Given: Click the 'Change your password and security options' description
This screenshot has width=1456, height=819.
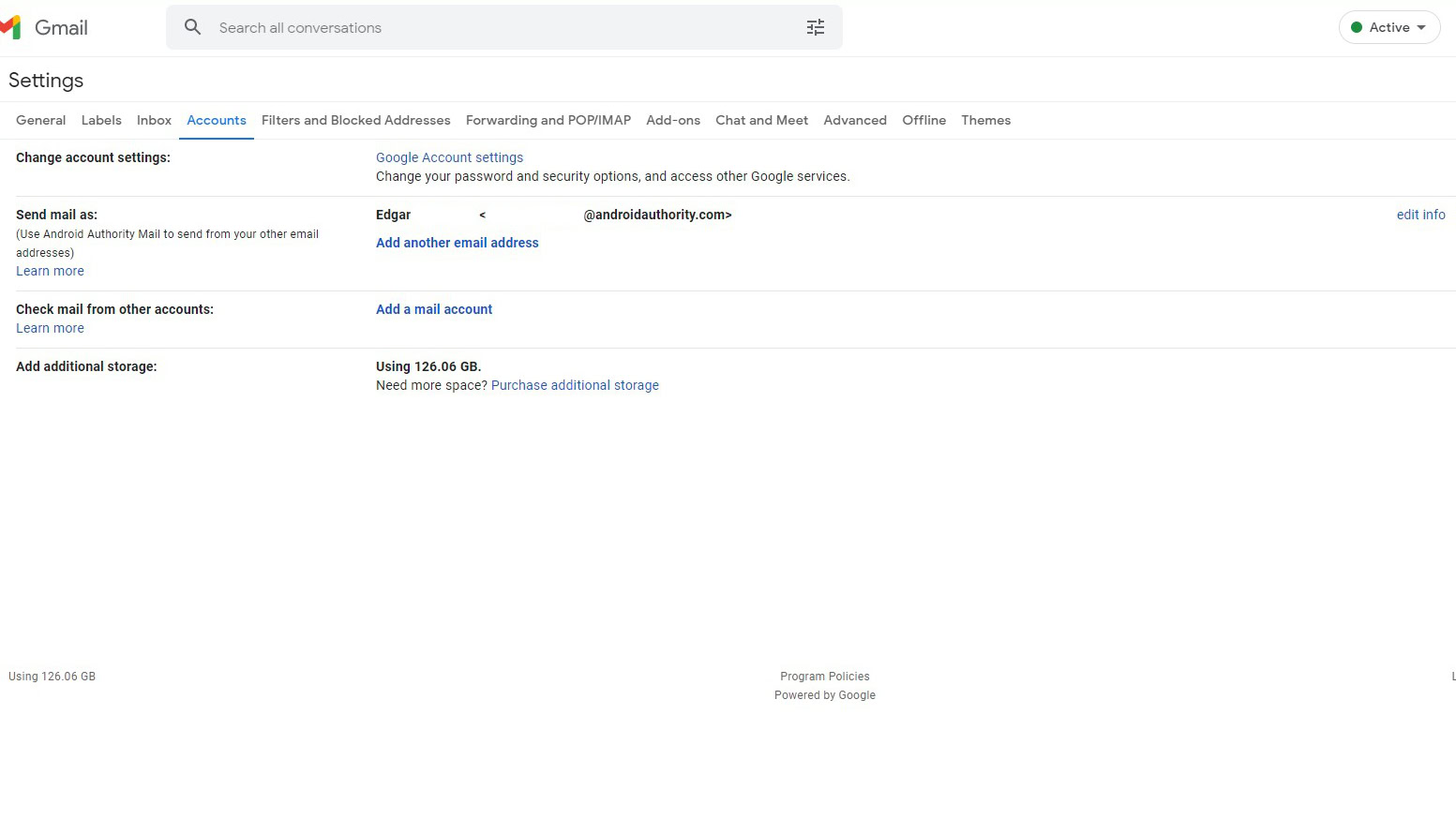Looking at the screenshot, I should click(x=613, y=176).
